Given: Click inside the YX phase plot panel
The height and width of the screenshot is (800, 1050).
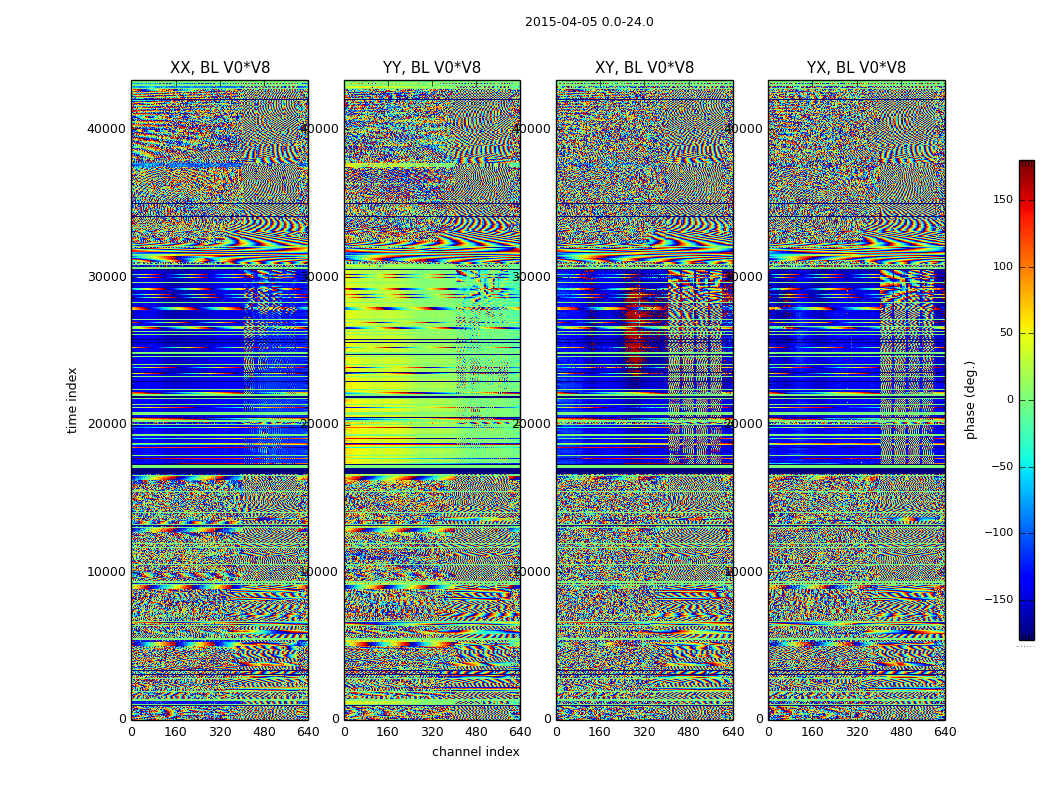Looking at the screenshot, I should coord(856,400).
